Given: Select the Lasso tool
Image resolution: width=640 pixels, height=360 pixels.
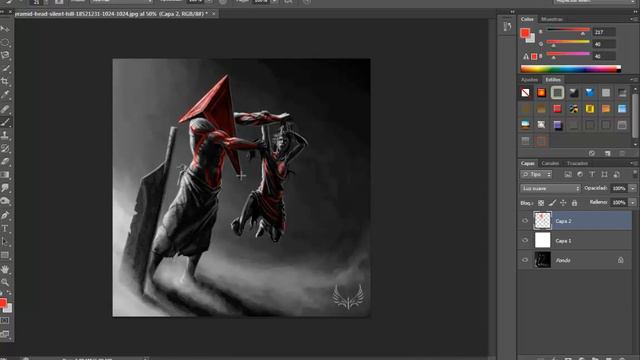Looking at the screenshot, I should coord(5,55).
